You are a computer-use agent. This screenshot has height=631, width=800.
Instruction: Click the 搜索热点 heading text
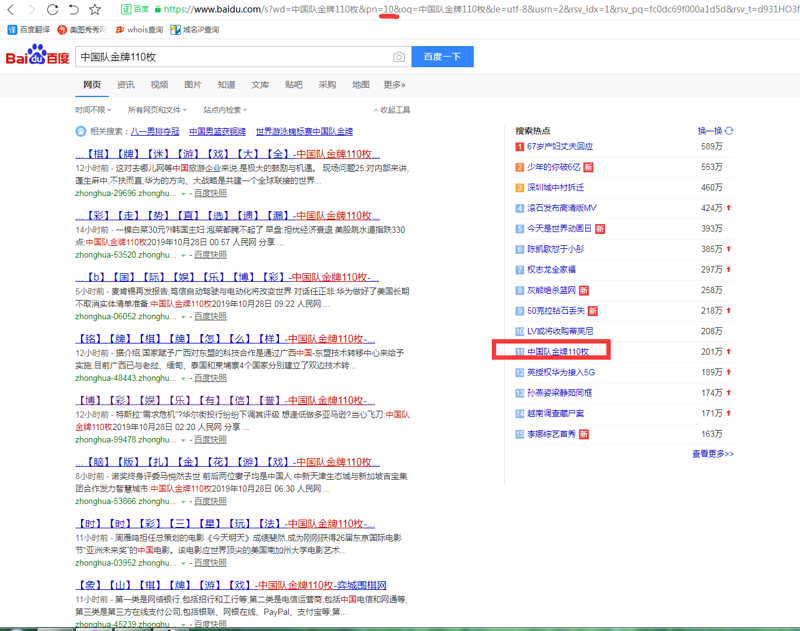coord(533,131)
